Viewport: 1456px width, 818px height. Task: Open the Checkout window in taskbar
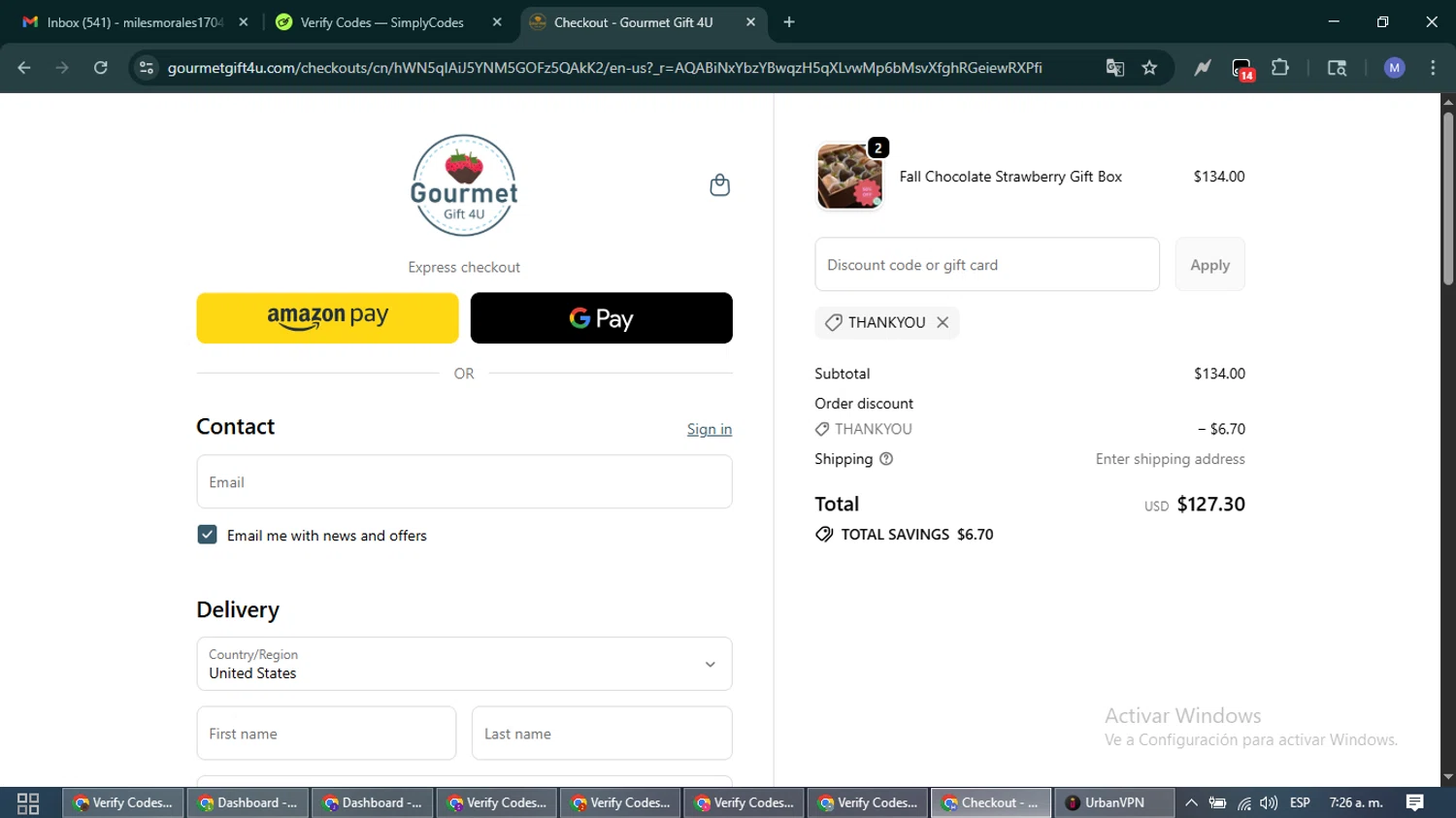click(x=990, y=802)
